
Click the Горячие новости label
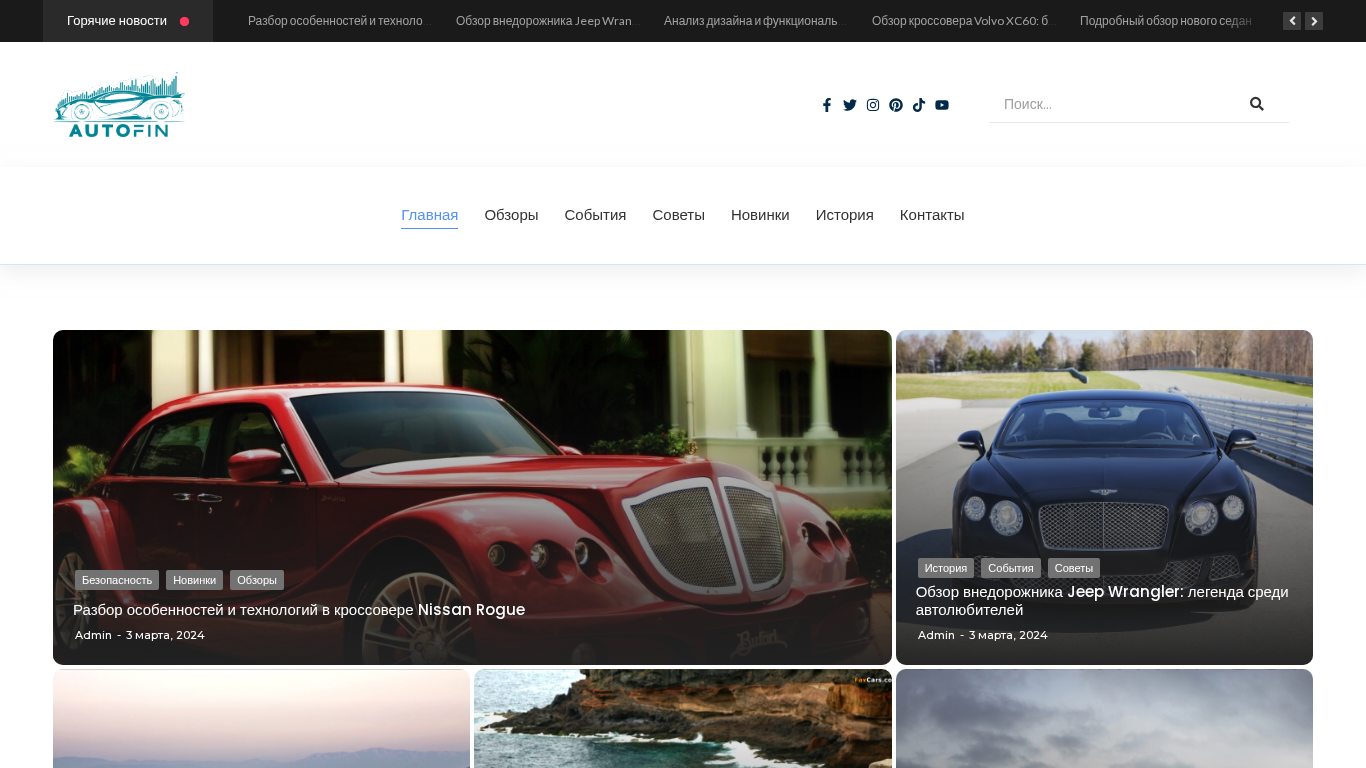coord(117,21)
